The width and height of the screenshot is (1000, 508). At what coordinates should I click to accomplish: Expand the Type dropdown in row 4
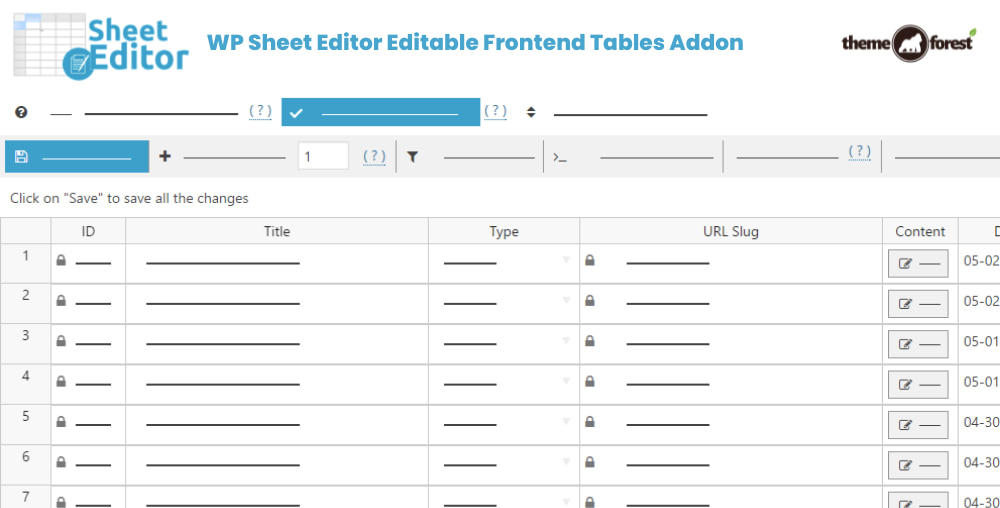coord(566,381)
